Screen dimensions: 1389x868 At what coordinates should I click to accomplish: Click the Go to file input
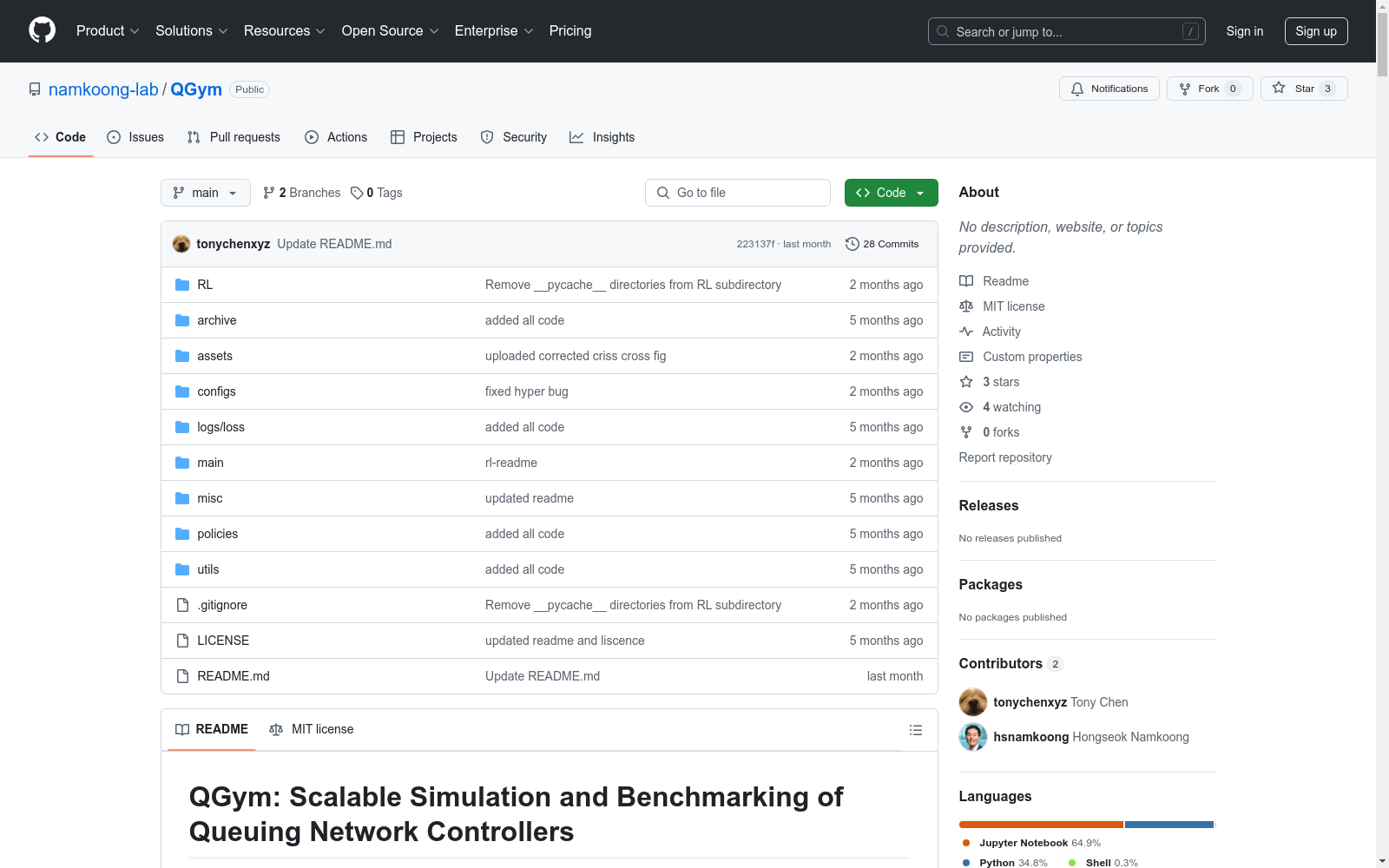click(x=738, y=193)
